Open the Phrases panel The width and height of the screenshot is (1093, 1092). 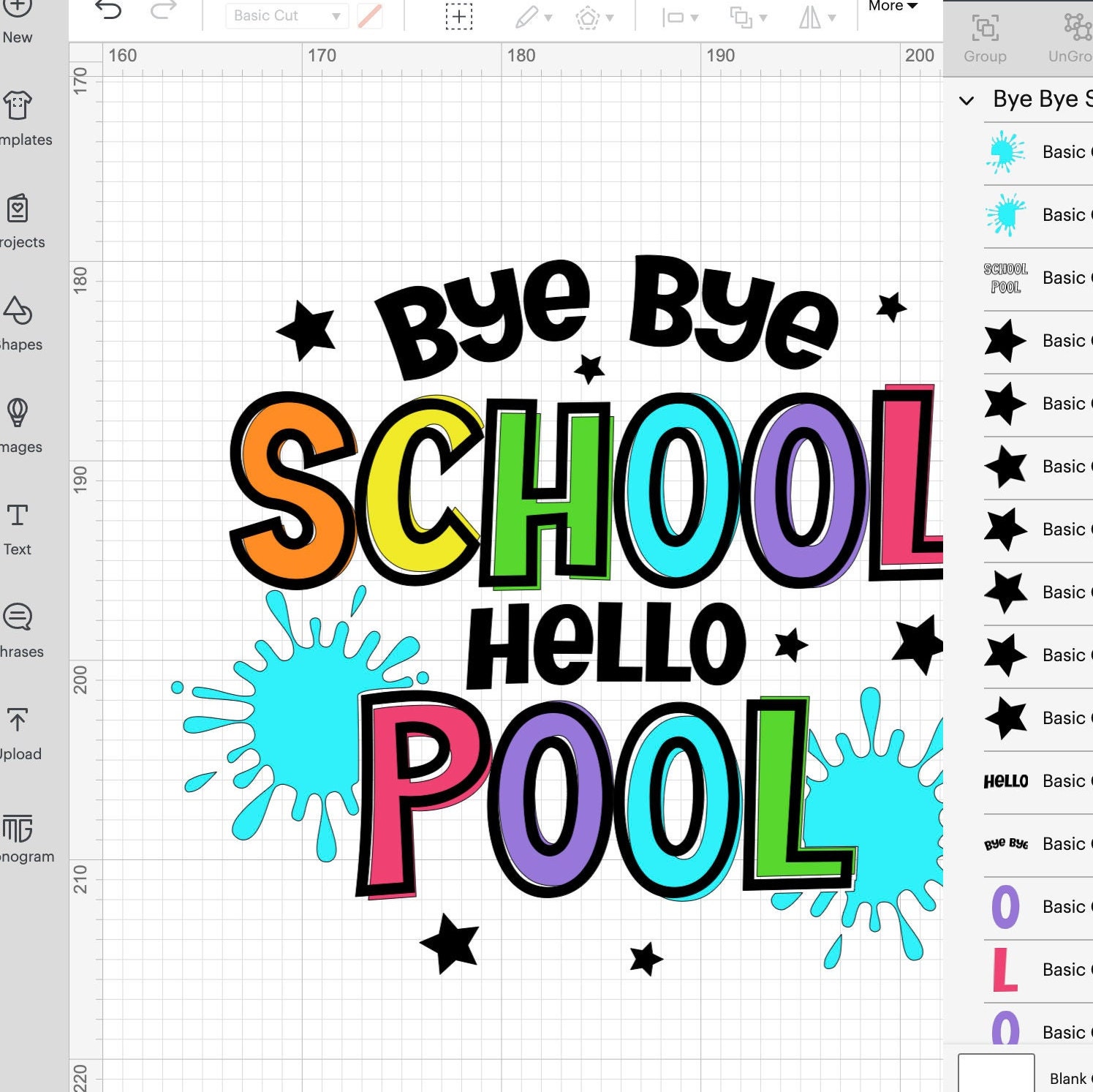(x=19, y=620)
